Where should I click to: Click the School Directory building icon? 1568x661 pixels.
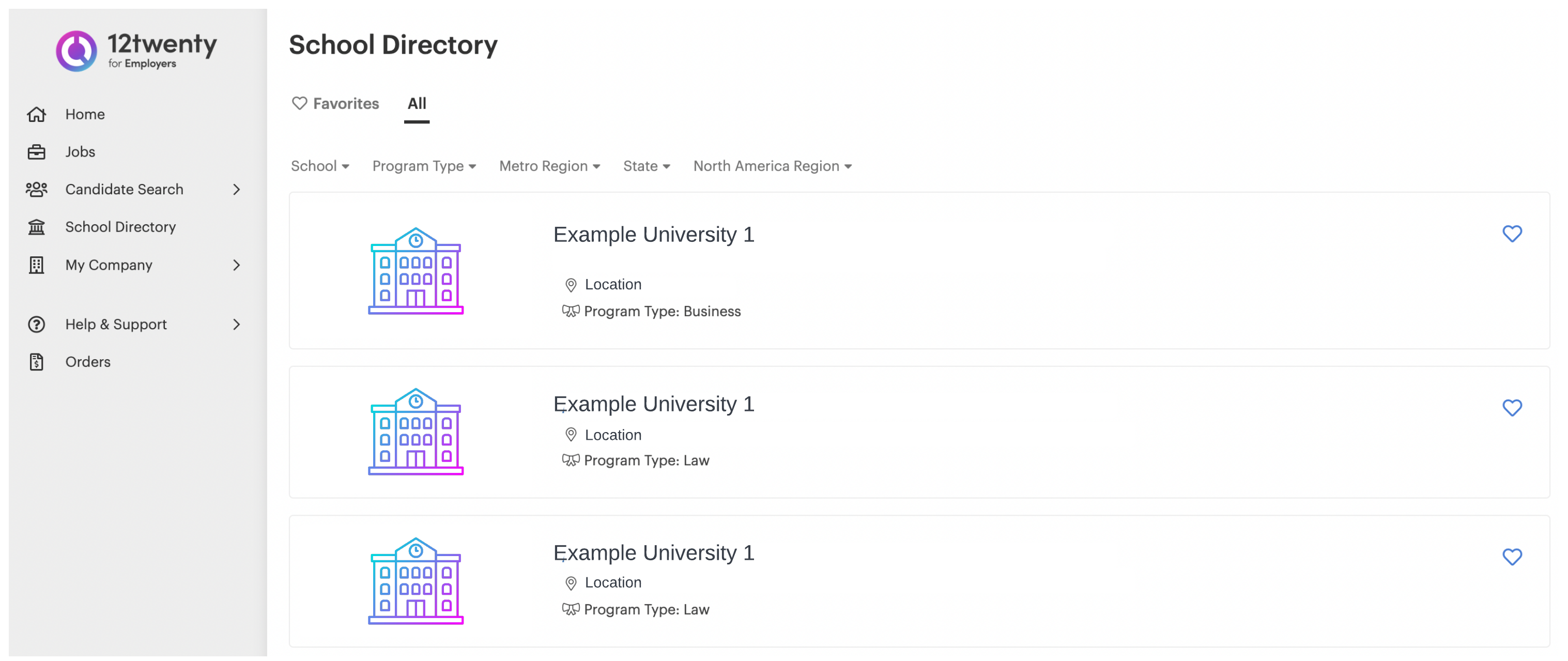(x=37, y=227)
